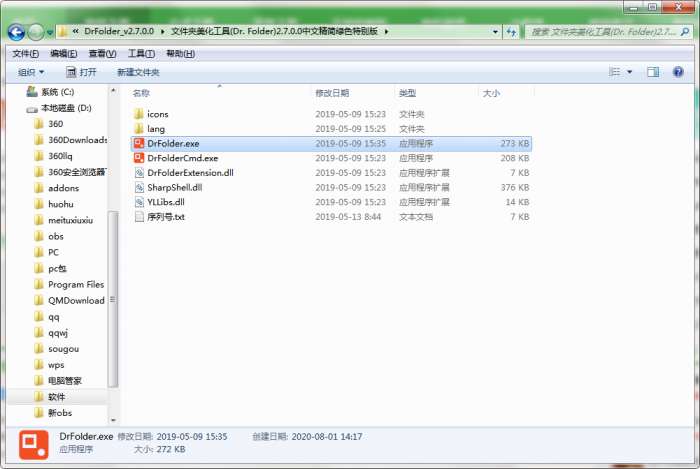Open the 360 folder in the sidebar

point(49,124)
